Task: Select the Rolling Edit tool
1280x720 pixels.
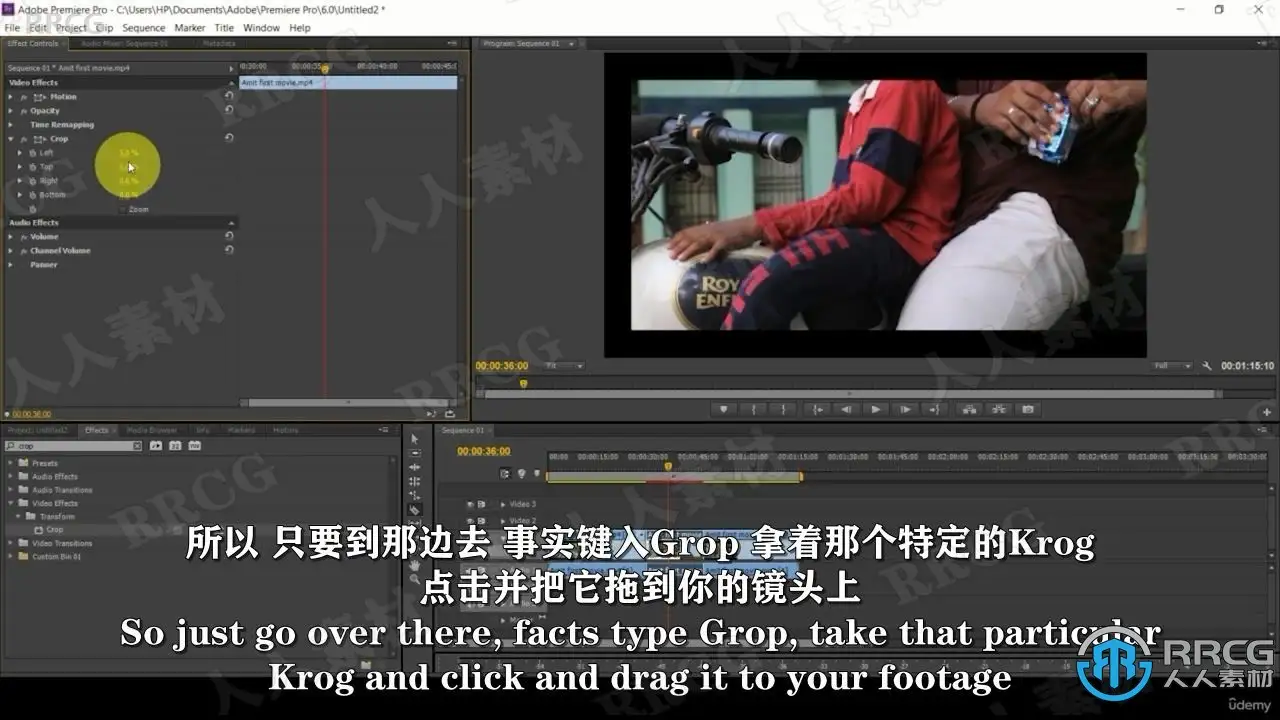Action: 415,481
